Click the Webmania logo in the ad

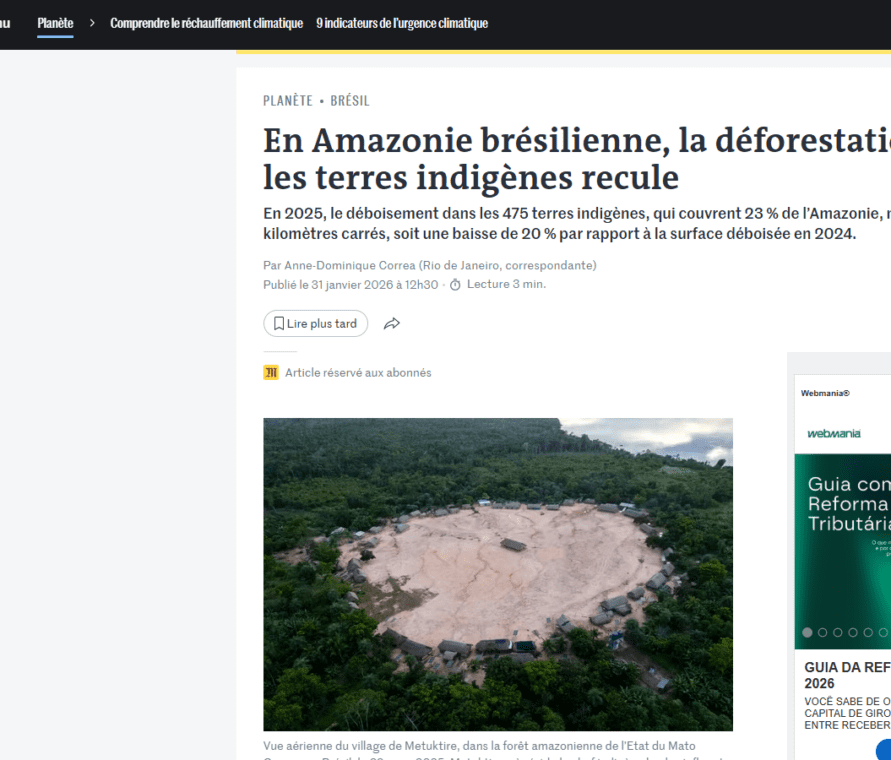tap(833, 434)
